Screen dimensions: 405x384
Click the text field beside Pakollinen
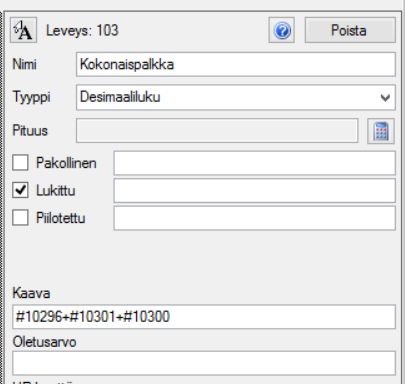point(255,163)
